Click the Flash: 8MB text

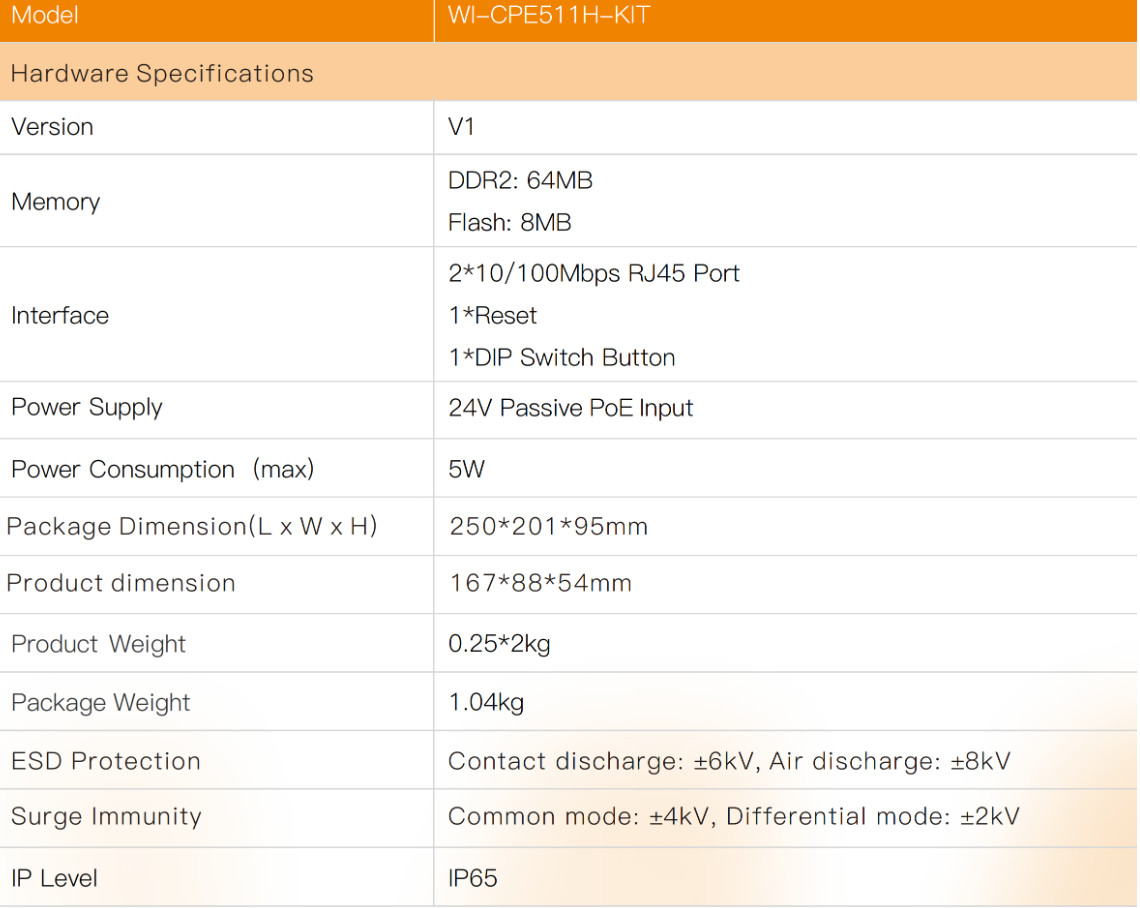[x=509, y=222]
